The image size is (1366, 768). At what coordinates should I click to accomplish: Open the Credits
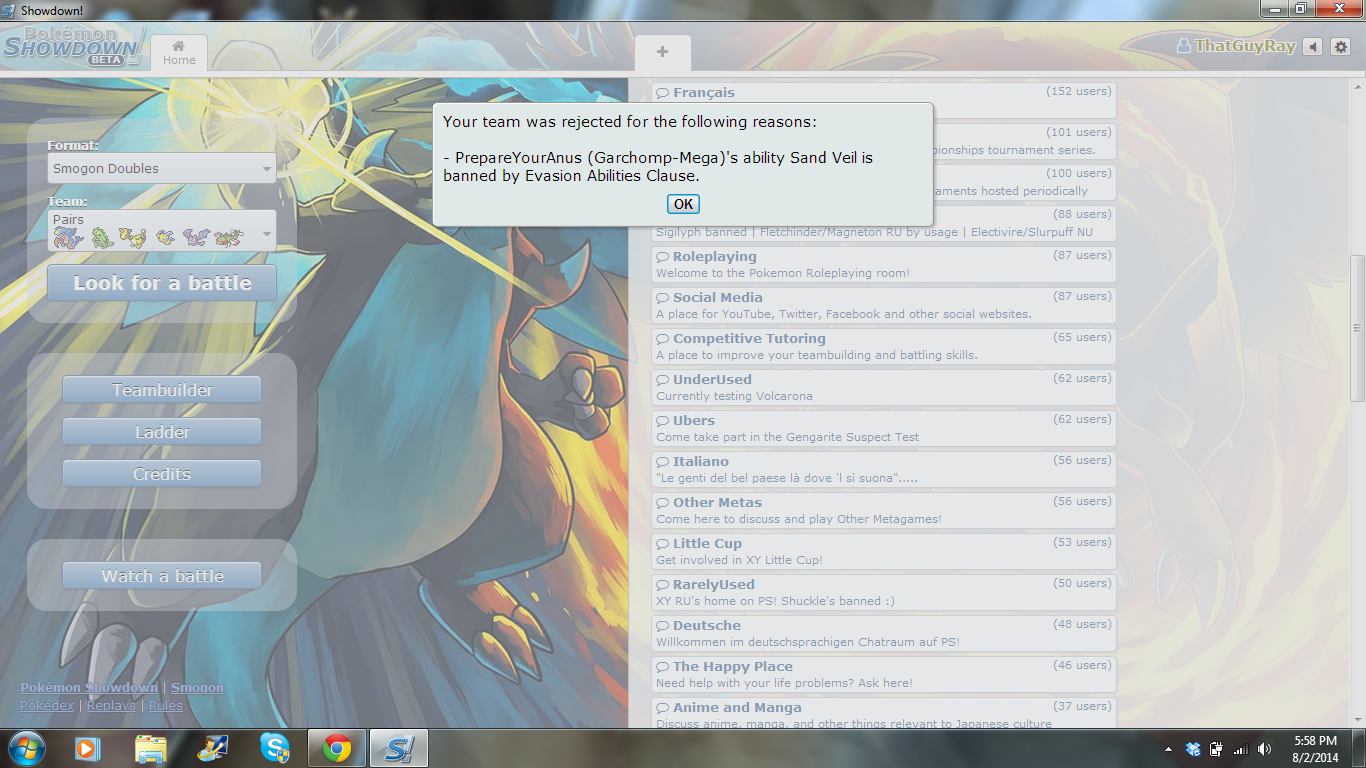[x=162, y=474]
